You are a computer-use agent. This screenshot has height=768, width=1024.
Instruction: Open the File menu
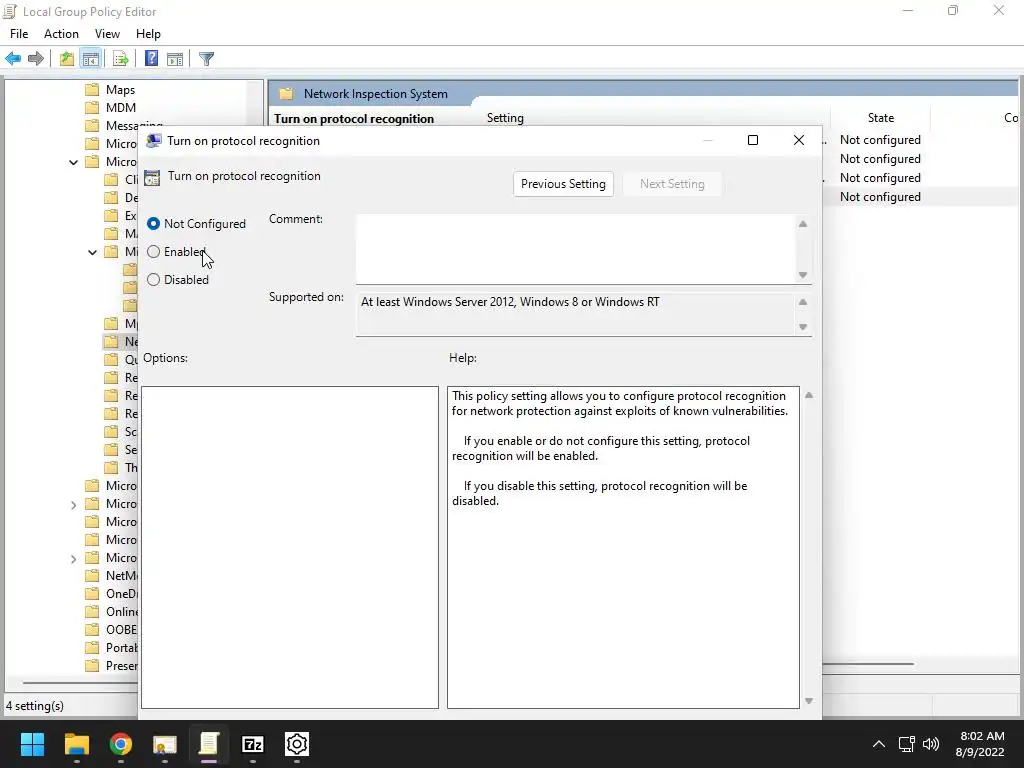click(x=19, y=34)
